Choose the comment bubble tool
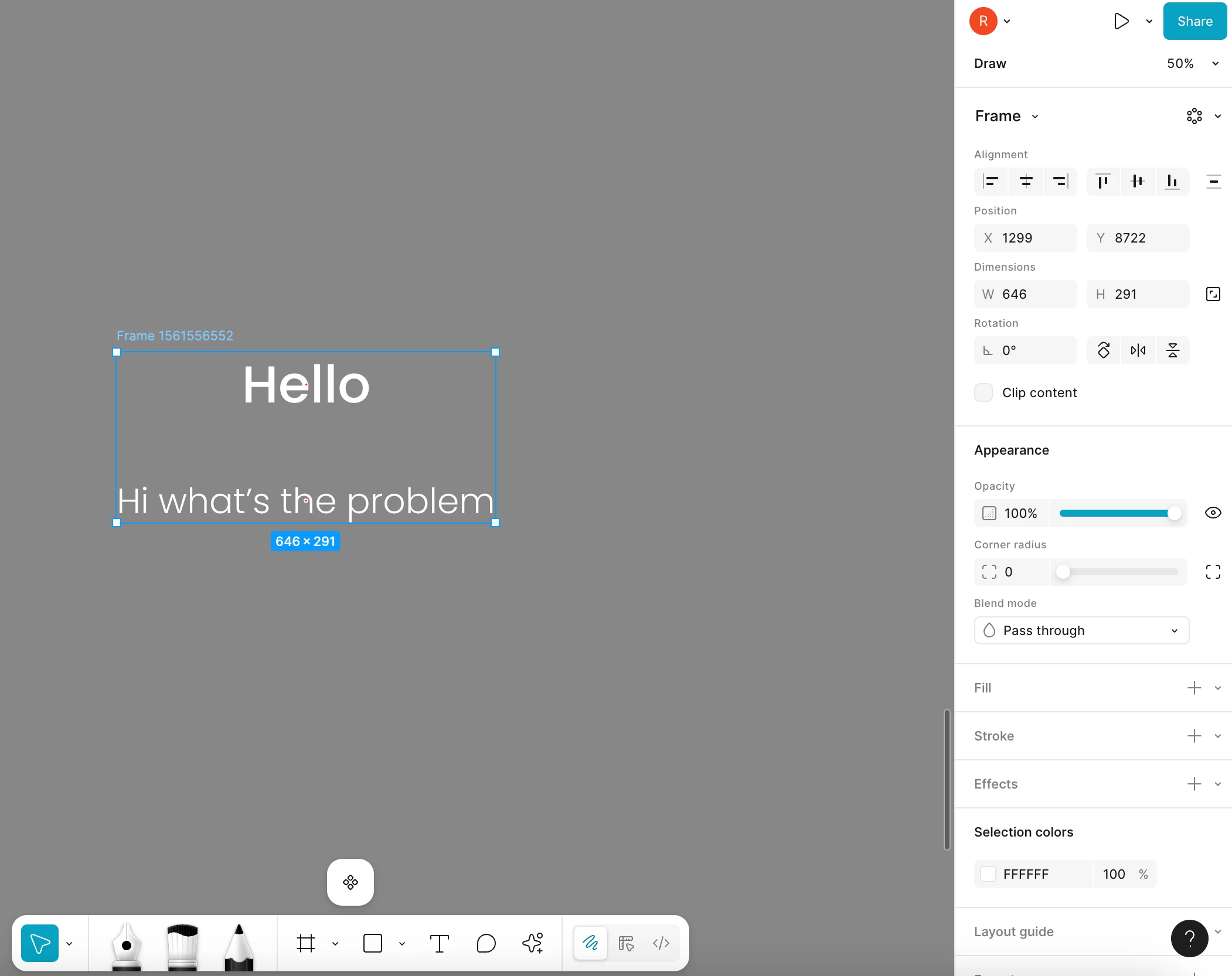The image size is (1232, 976). click(x=486, y=943)
